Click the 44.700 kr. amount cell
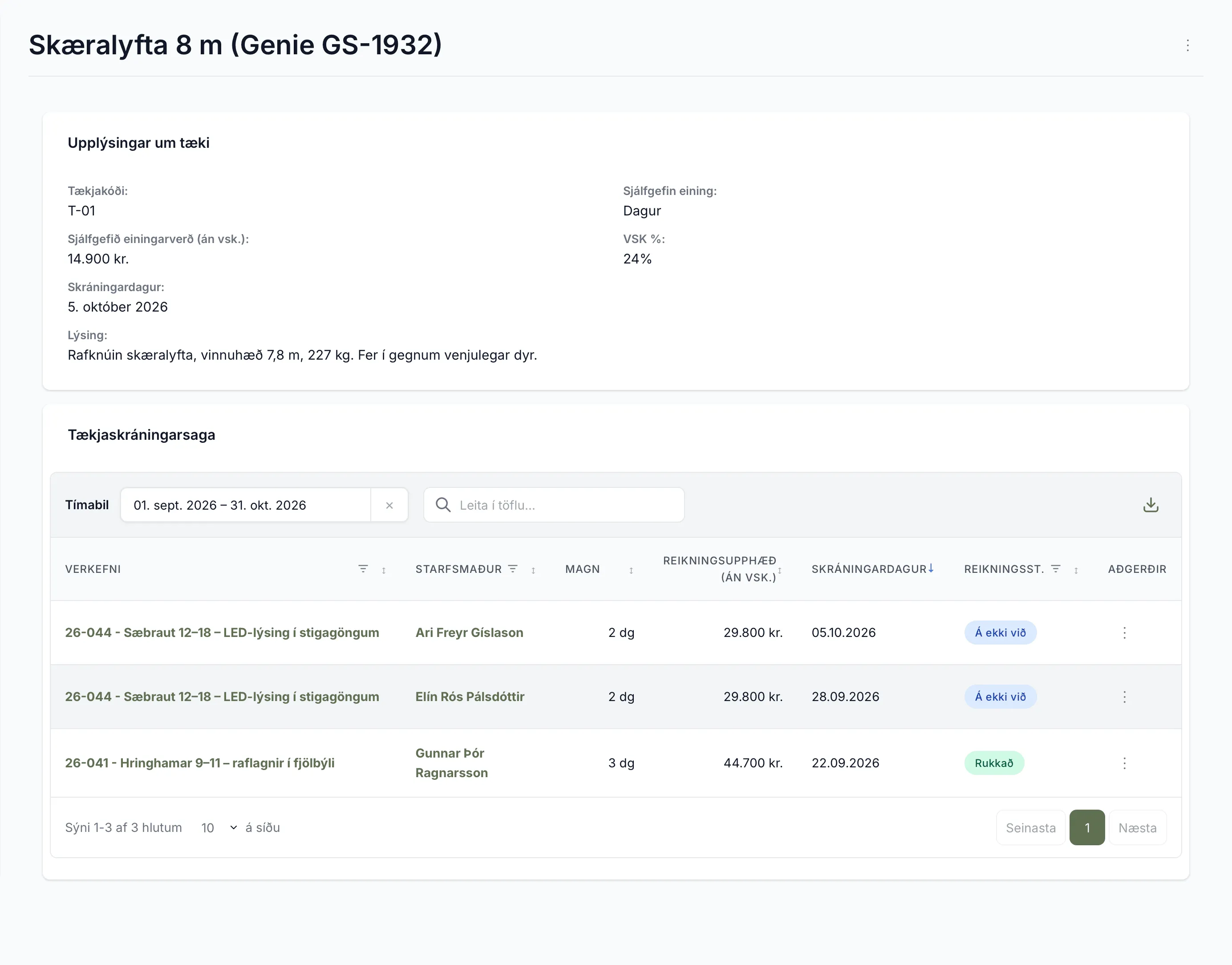 (753, 763)
